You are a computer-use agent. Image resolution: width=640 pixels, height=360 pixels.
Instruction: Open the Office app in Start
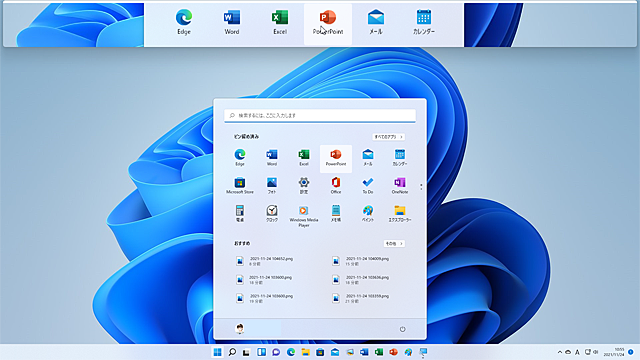pyautogui.click(x=336, y=186)
